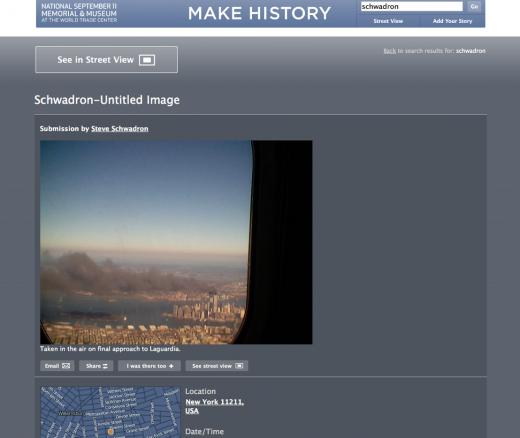Open the airplane window photo
The height and width of the screenshot is (438, 520).
point(176,242)
